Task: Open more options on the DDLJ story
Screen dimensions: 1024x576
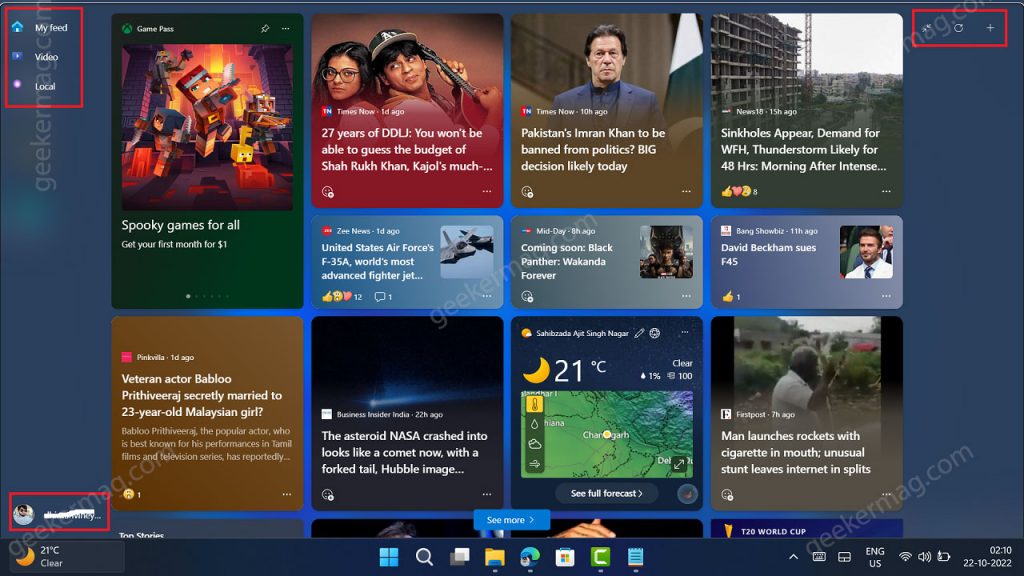Action: [x=487, y=191]
